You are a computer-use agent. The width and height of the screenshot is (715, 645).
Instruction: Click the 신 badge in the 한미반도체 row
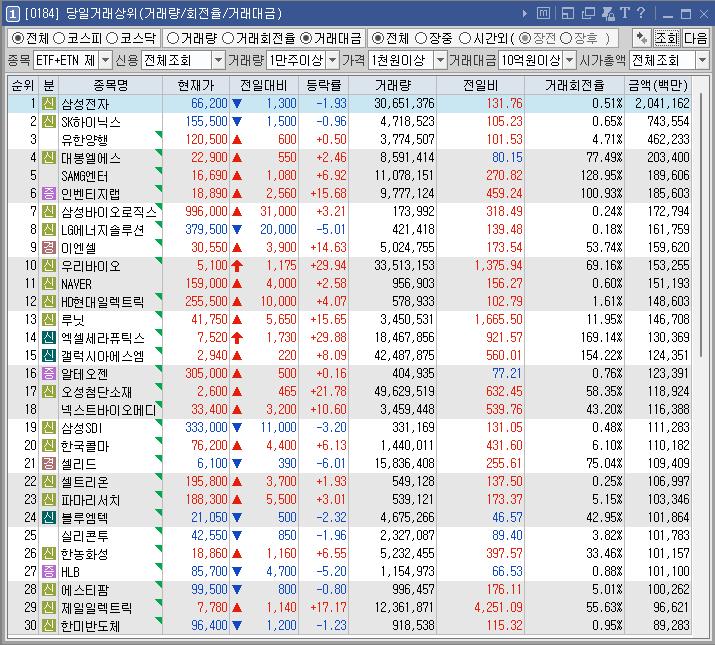[49, 625]
